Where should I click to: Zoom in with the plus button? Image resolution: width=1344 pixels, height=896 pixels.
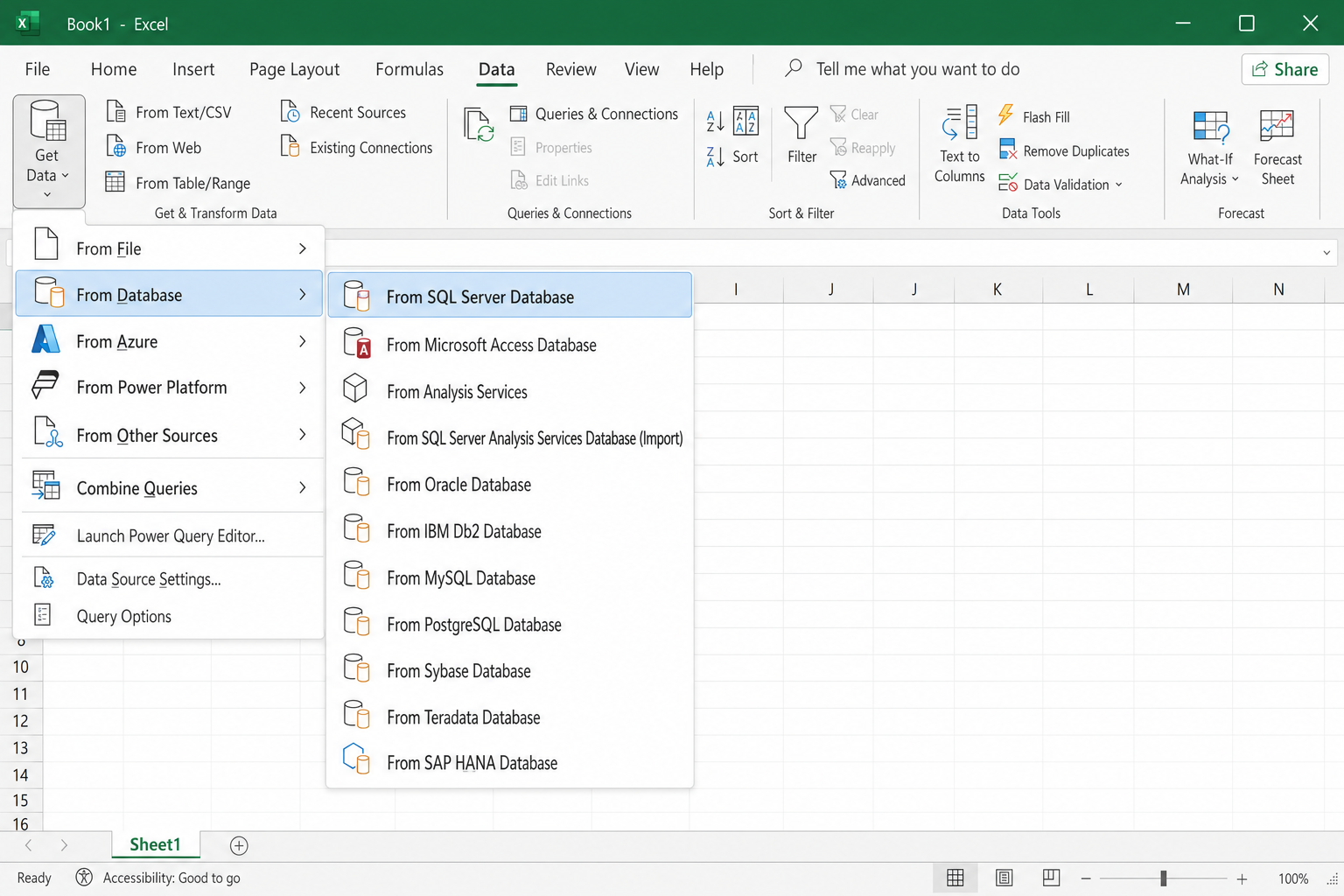pyautogui.click(x=1242, y=878)
